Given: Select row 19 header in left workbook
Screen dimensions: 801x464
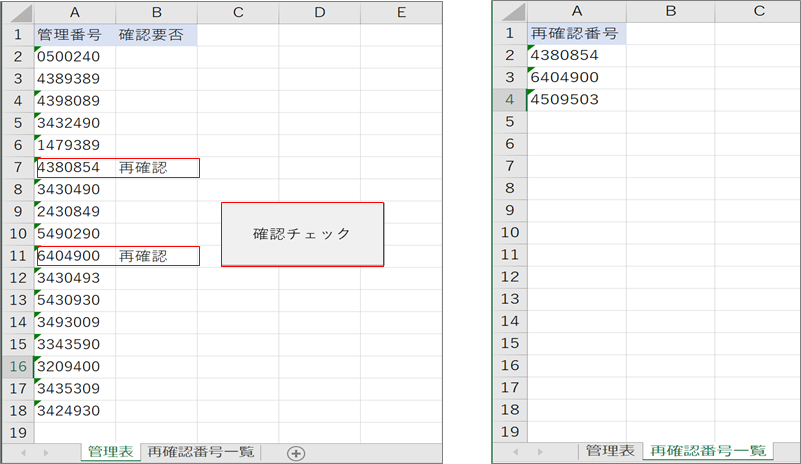Looking at the screenshot, I should [18, 433].
